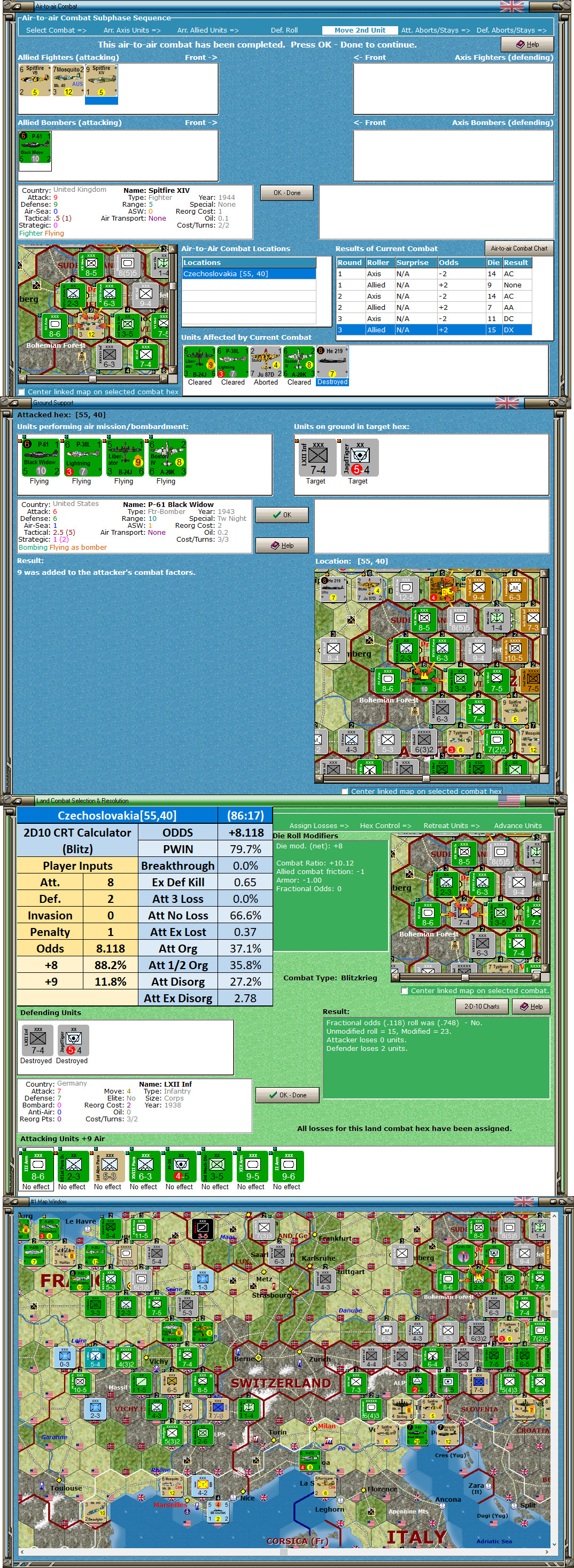
Task: Open the Assign Losses step
Action: pyautogui.click(x=319, y=825)
